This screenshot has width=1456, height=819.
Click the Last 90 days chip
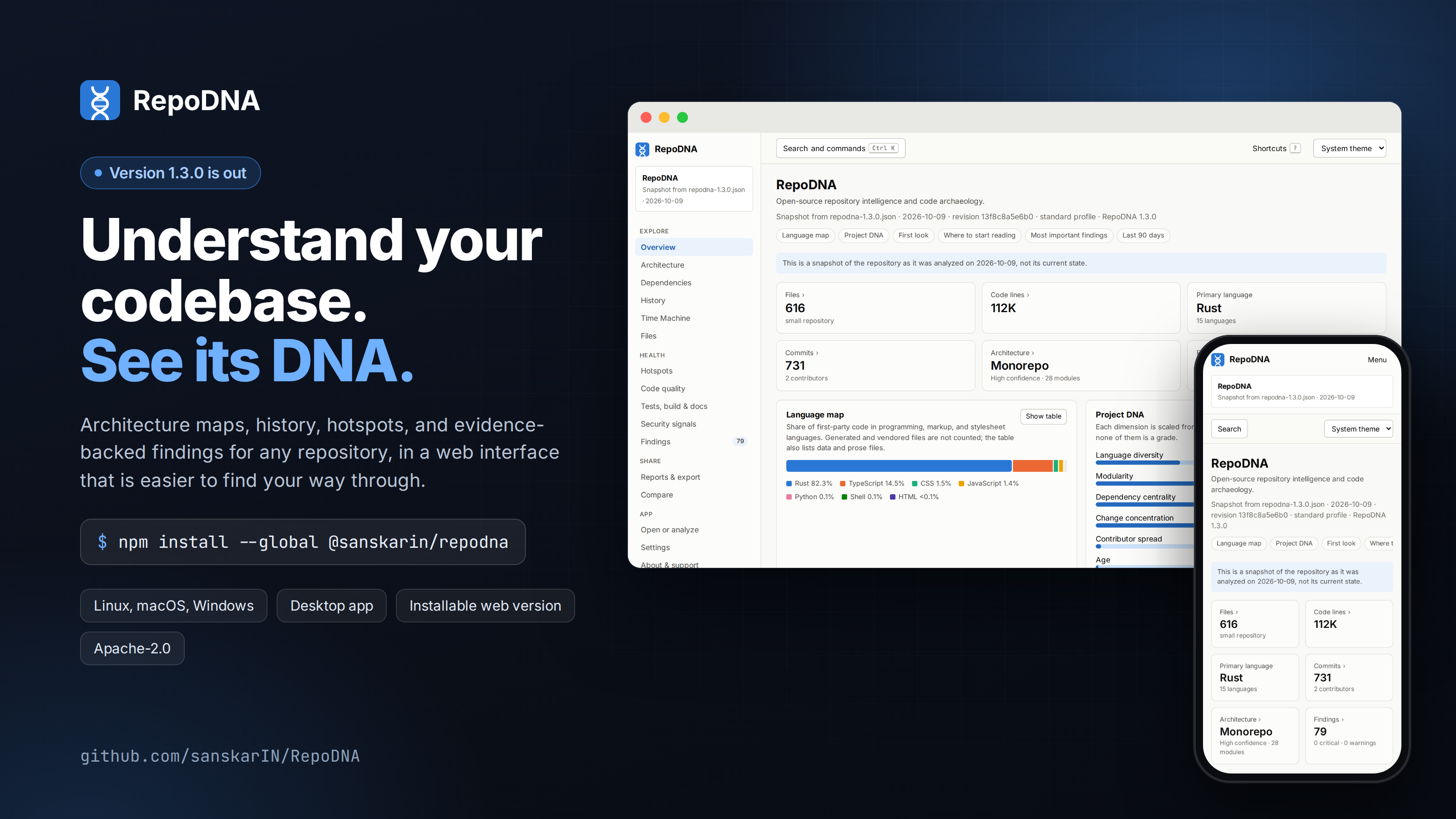pos(1143,235)
